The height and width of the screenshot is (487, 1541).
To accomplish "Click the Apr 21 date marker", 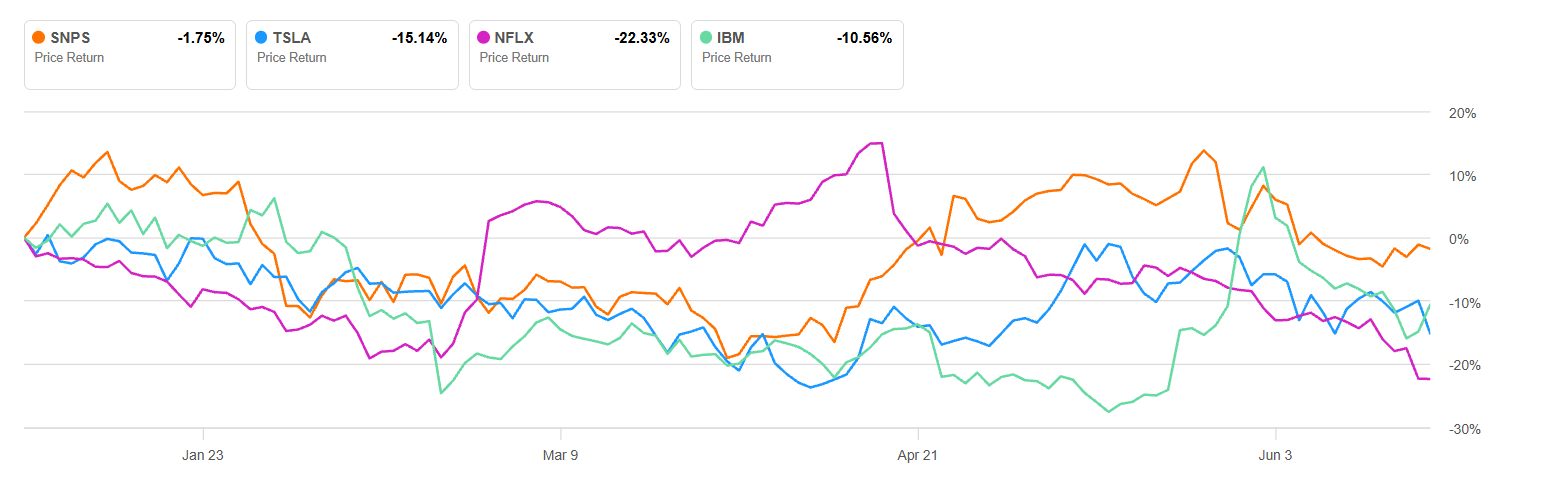I will tap(918, 455).
